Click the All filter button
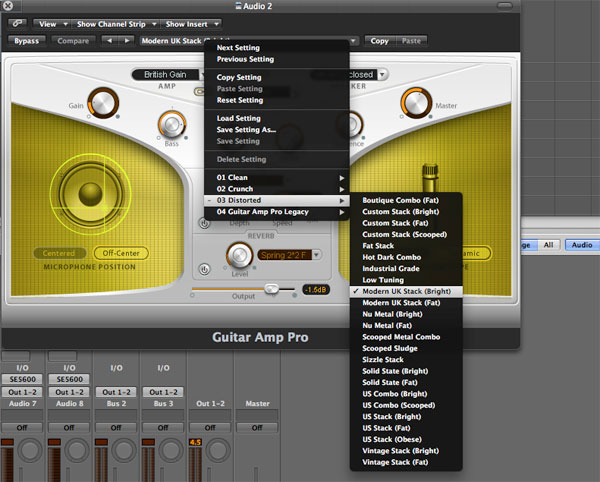The image size is (600, 482). tap(548, 245)
